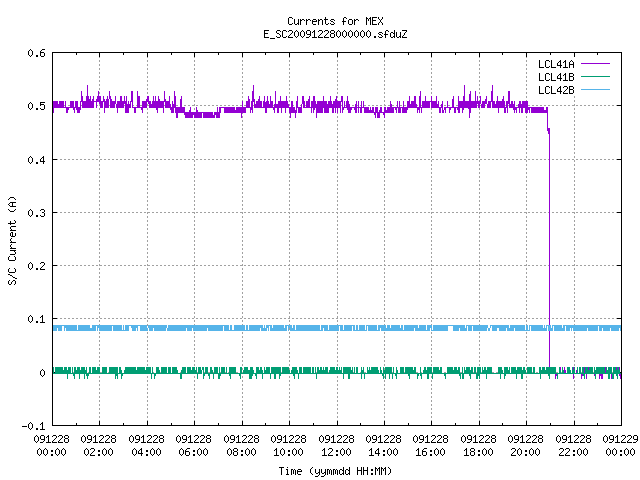Click the x-axis tick '091228 14:00'
The image size is (640, 480).
[383, 446]
